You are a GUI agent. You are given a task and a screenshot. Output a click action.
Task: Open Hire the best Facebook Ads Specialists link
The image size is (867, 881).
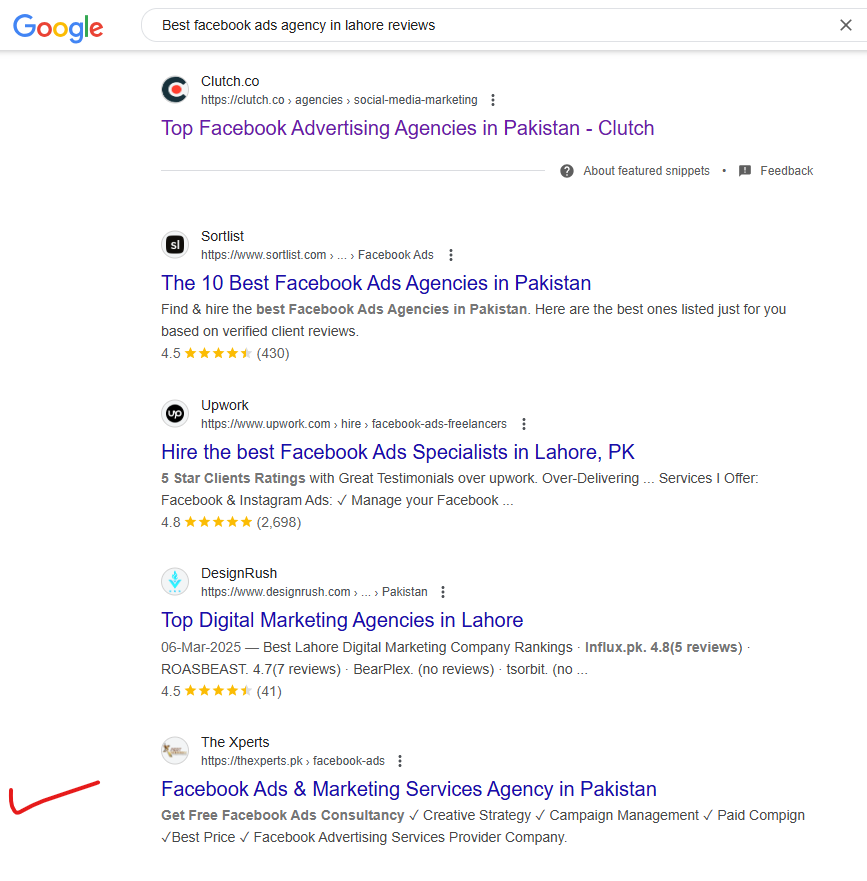(398, 452)
